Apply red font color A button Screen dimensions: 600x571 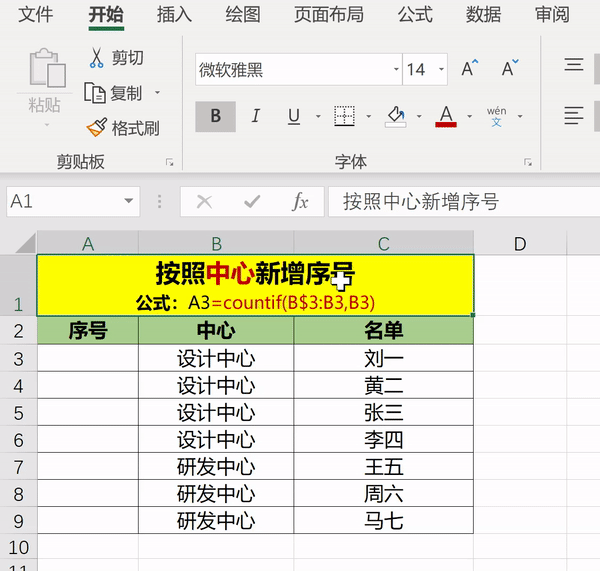click(446, 116)
